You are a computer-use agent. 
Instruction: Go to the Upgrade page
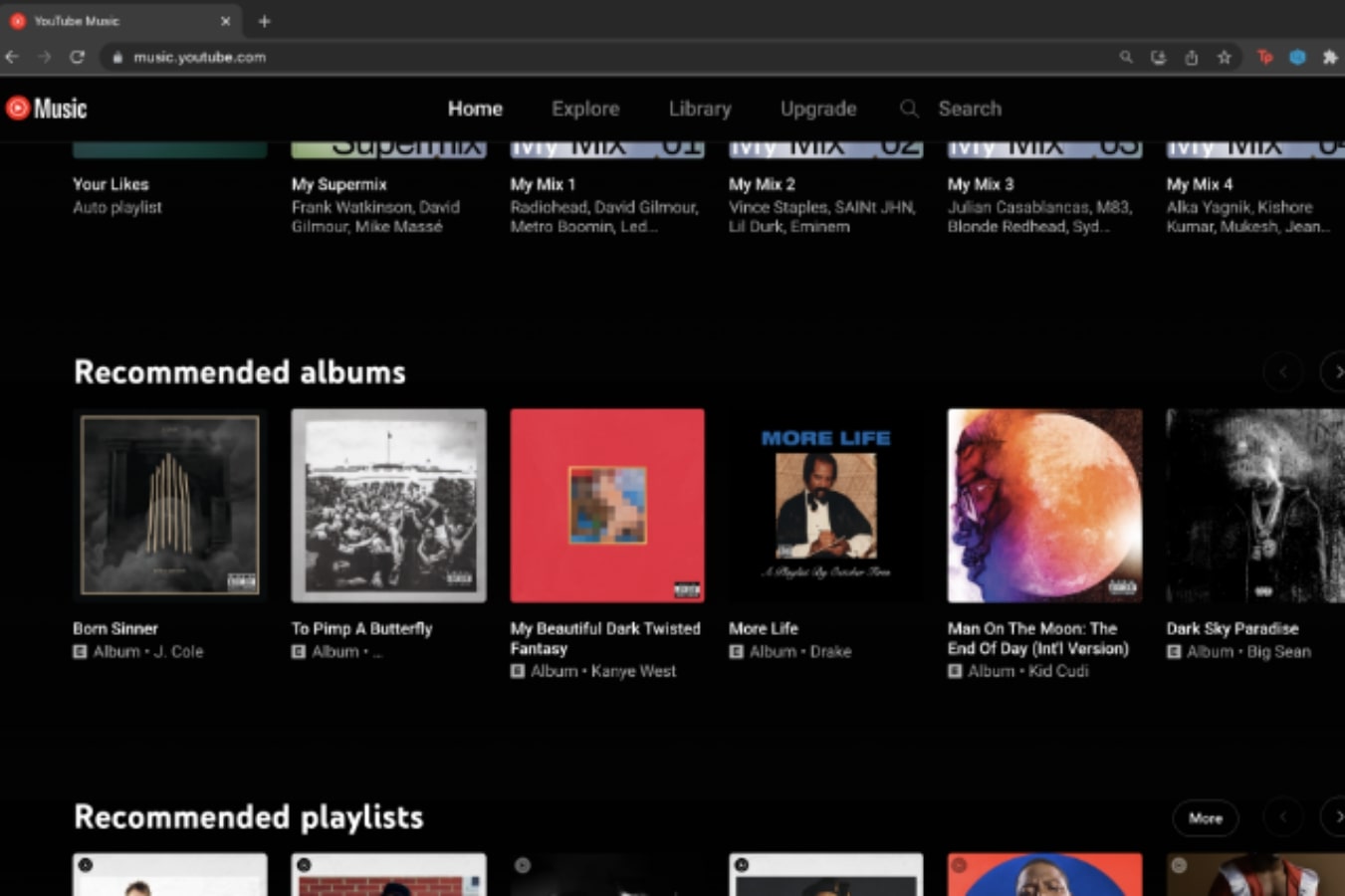[x=817, y=109]
